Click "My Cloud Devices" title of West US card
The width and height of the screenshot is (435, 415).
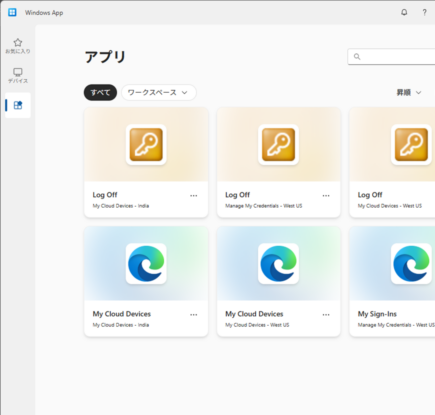click(254, 314)
